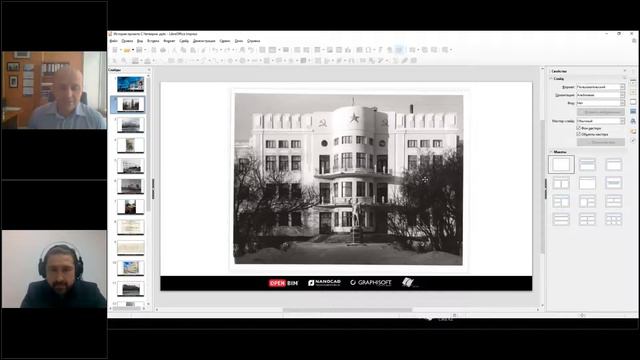This screenshot has height=360, width=640.
Task: Open the Styles sidebar deck icon
Action: click(x=633, y=121)
